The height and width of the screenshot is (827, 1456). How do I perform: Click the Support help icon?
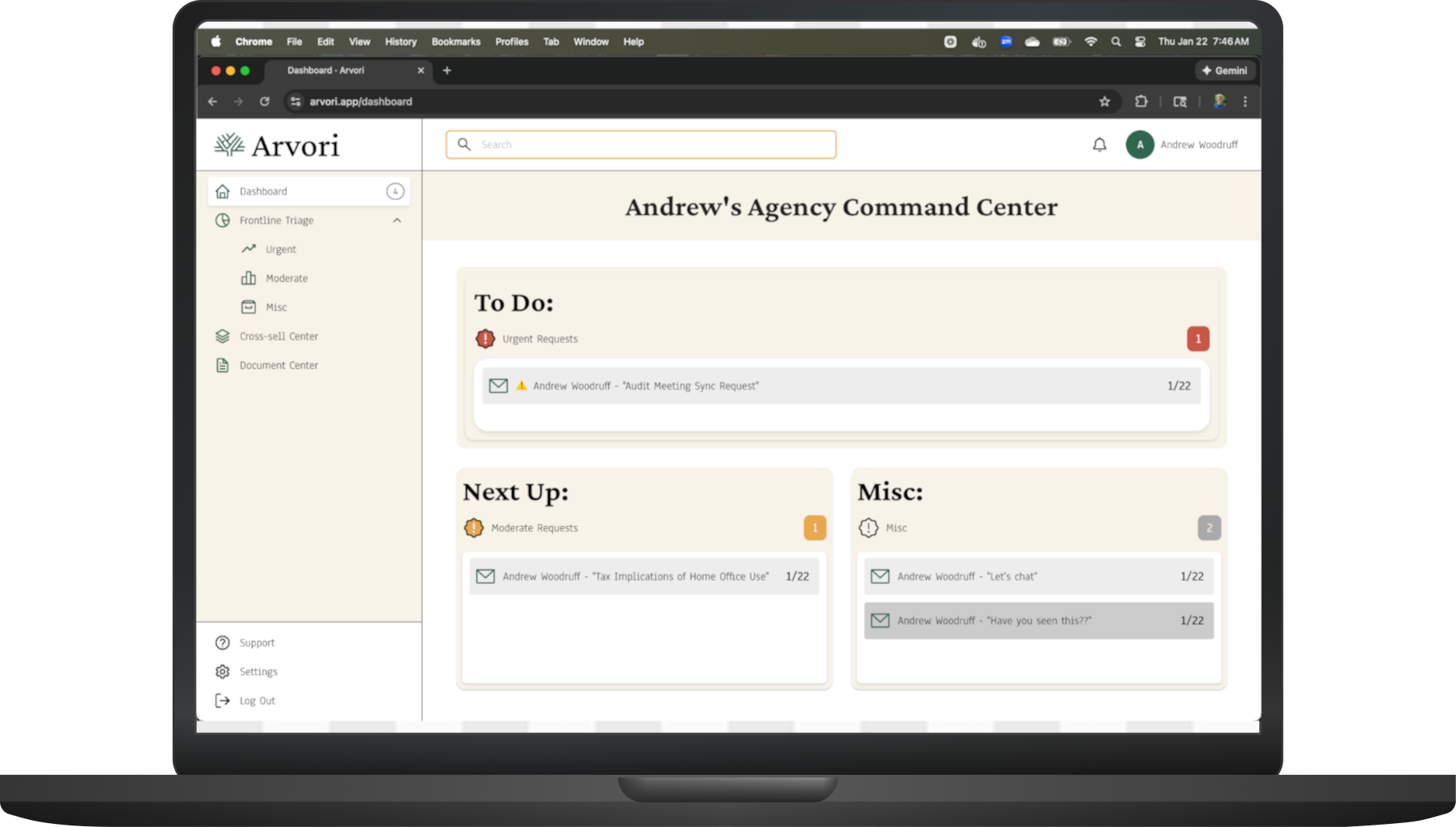click(x=223, y=643)
